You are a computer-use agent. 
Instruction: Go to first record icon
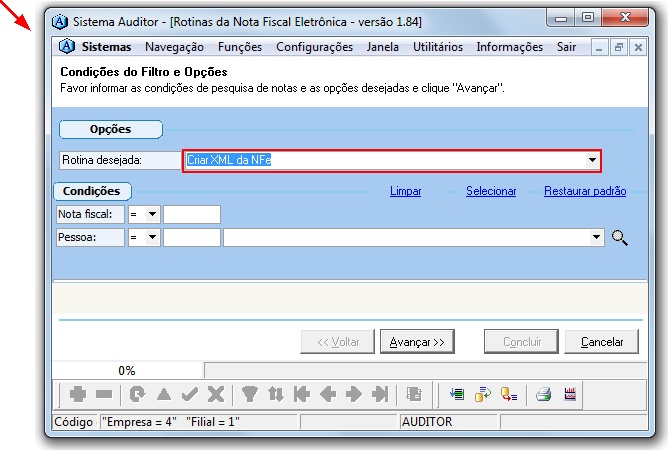pyautogui.click(x=302, y=394)
